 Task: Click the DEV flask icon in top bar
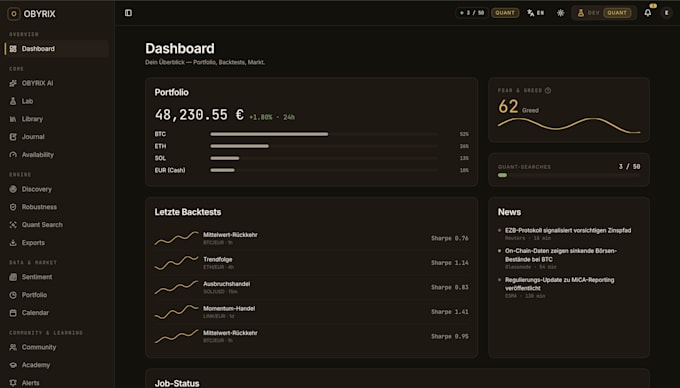pyautogui.click(x=581, y=13)
